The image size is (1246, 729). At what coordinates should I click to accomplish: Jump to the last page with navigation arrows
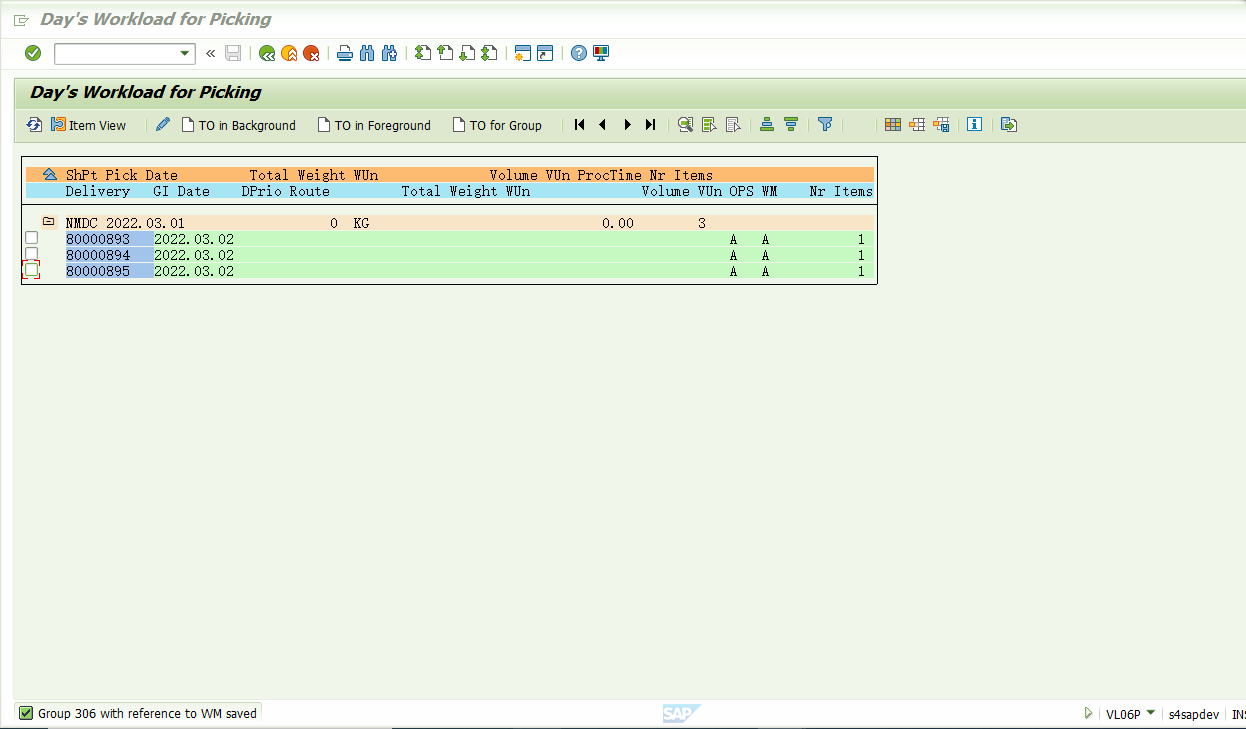[x=650, y=124]
